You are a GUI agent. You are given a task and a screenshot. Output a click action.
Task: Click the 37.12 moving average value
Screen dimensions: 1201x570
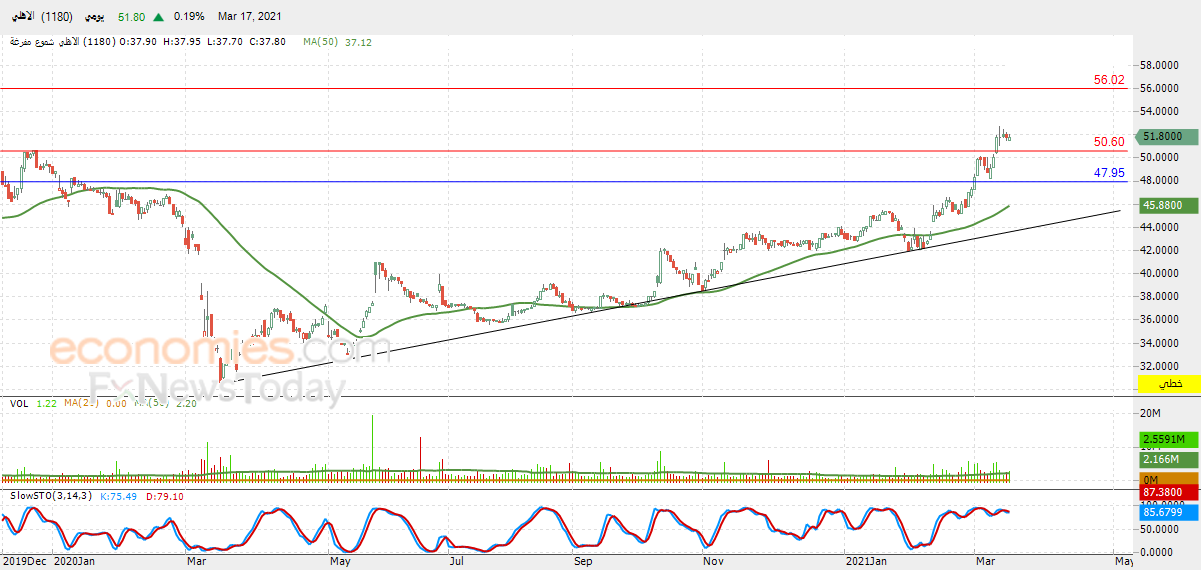[358, 42]
